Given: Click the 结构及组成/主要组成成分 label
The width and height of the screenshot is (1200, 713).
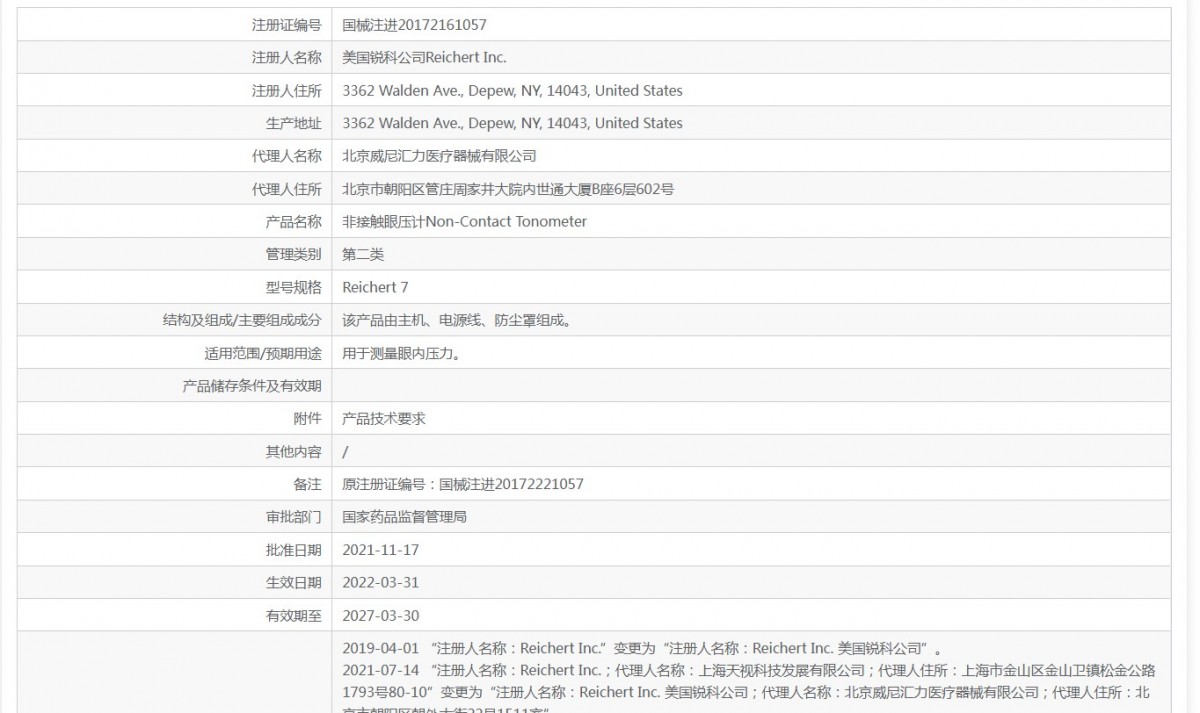Looking at the screenshot, I should coord(242,321).
